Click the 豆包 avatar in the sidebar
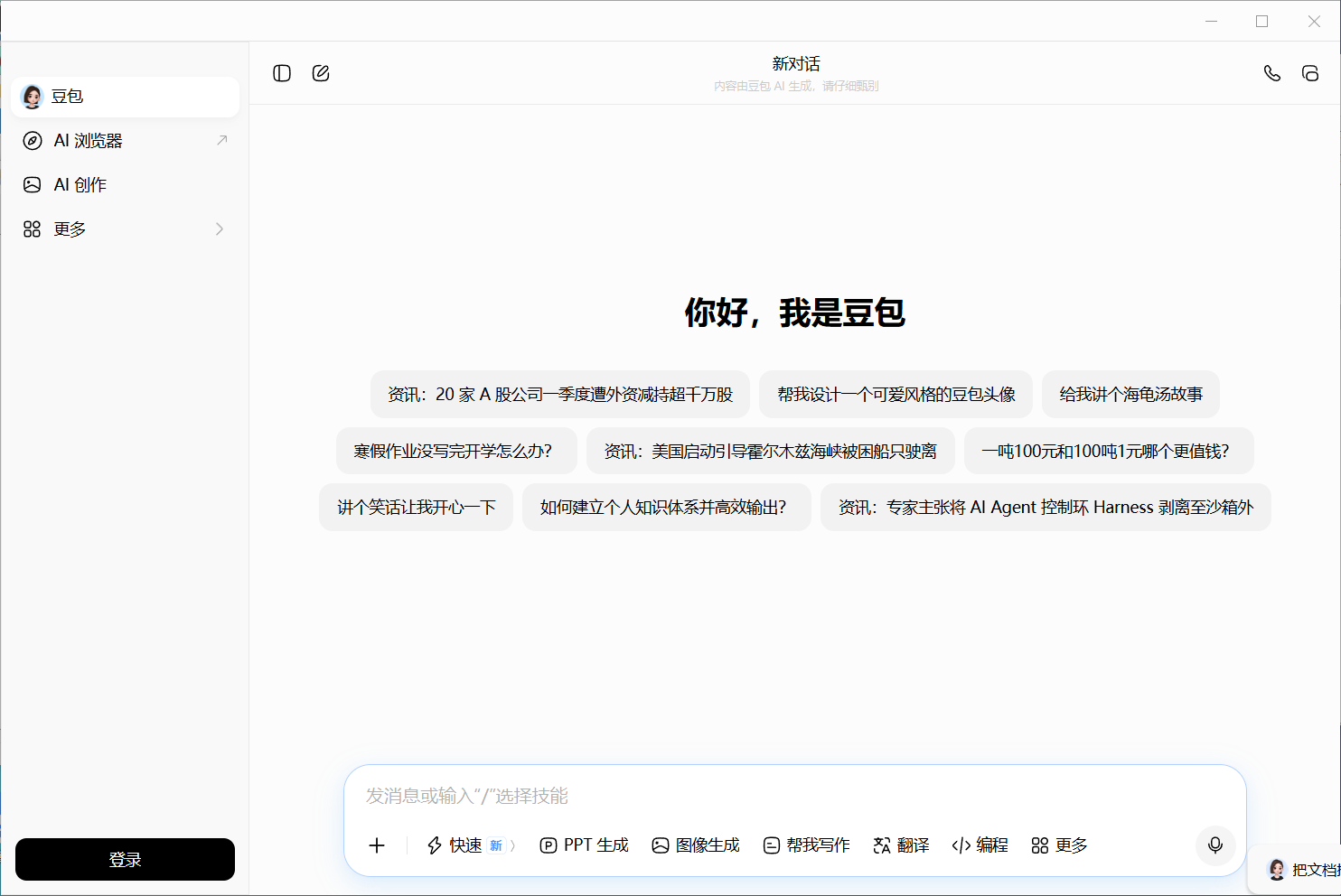 [x=32, y=97]
